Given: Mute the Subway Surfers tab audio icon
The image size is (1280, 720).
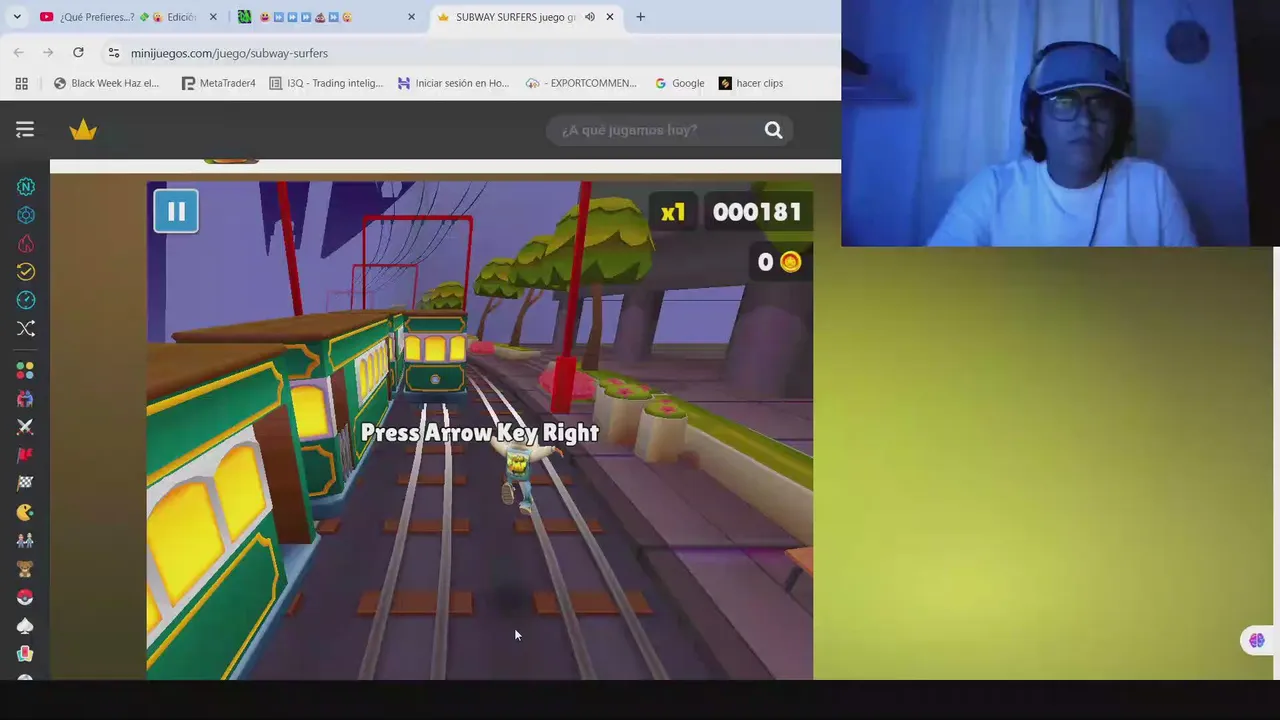Looking at the screenshot, I should tap(589, 17).
